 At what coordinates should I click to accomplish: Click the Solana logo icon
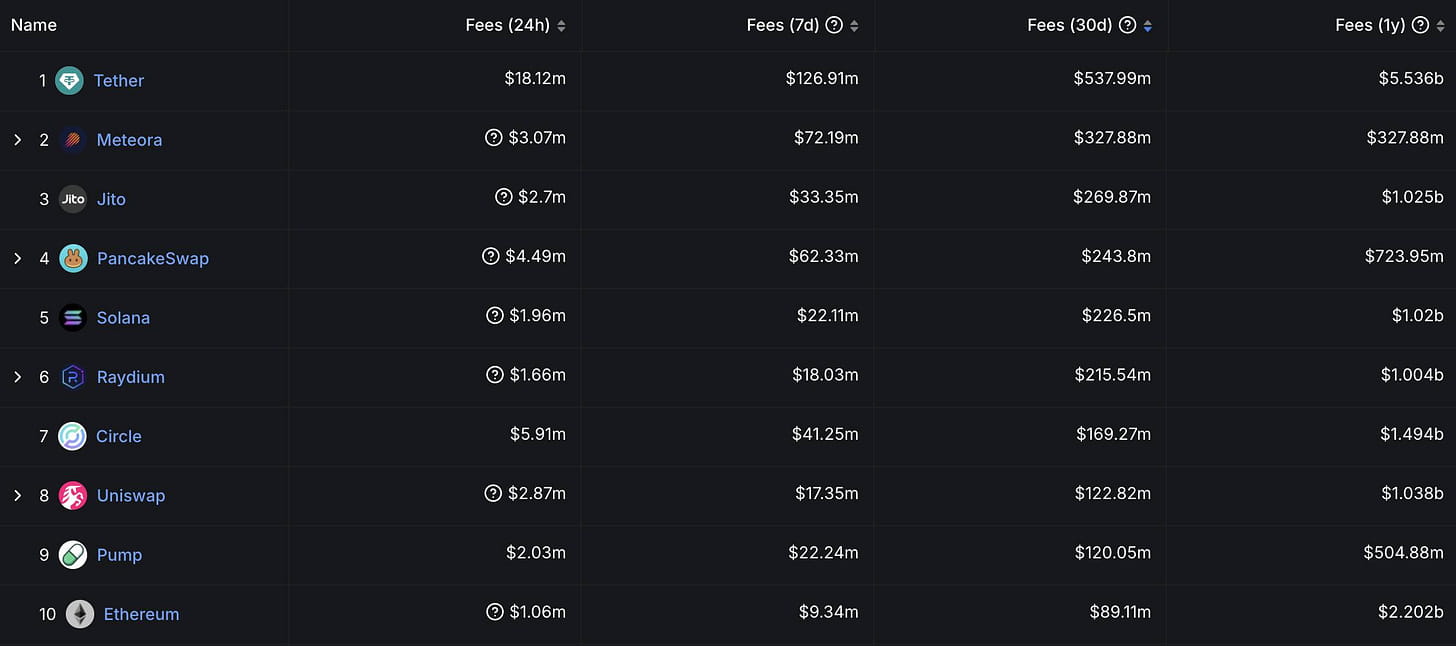pyautogui.click(x=73, y=318)
